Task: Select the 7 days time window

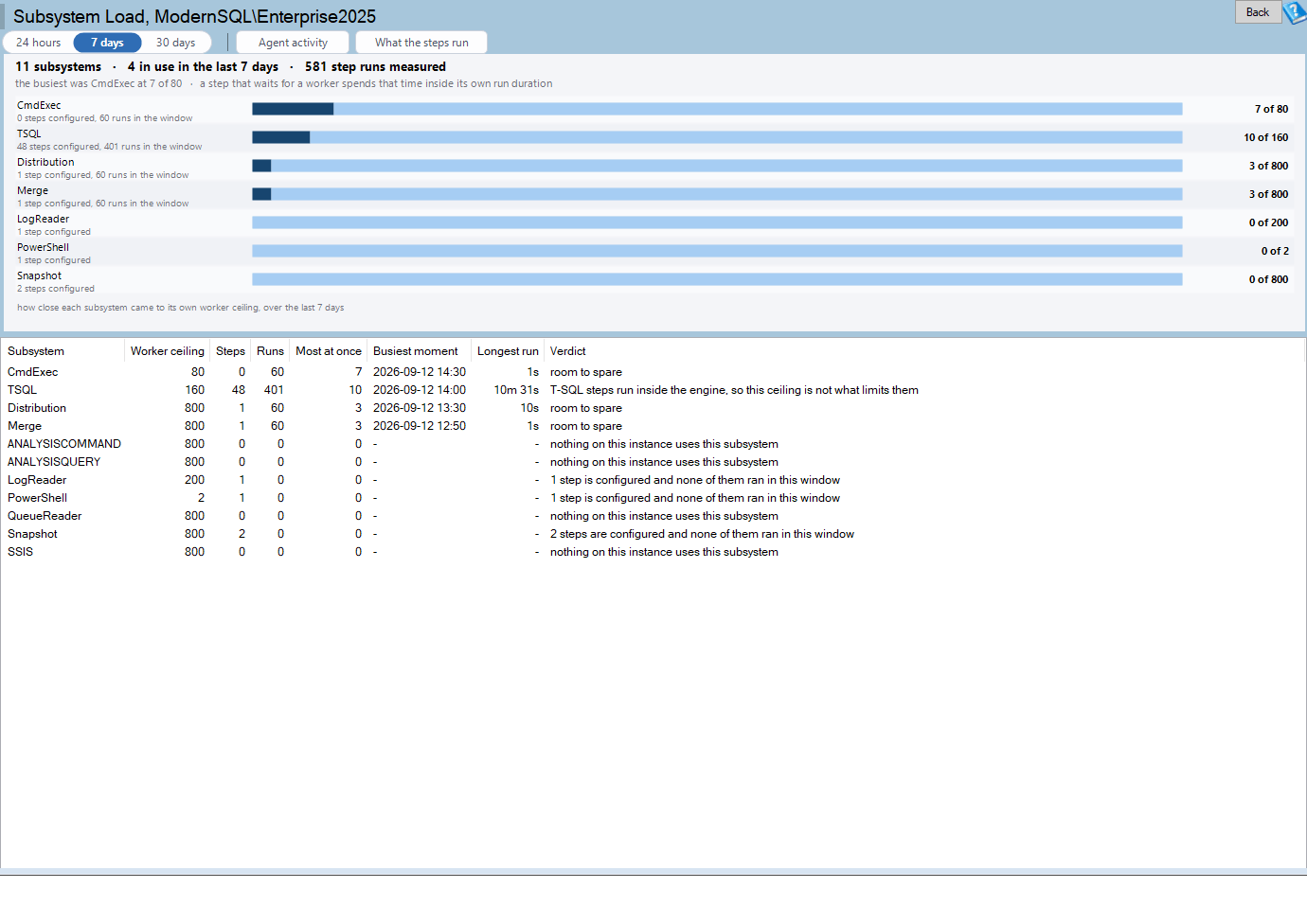Action: click(107, 43)
